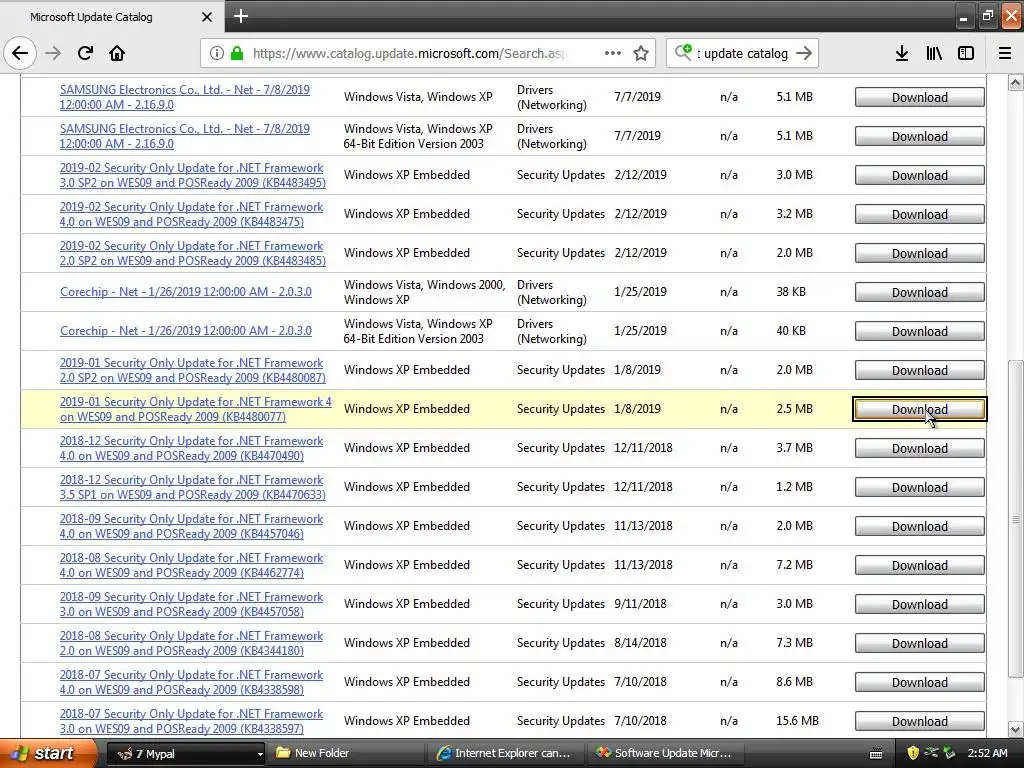Switch to Internet Explorer taskbar window

505,754
